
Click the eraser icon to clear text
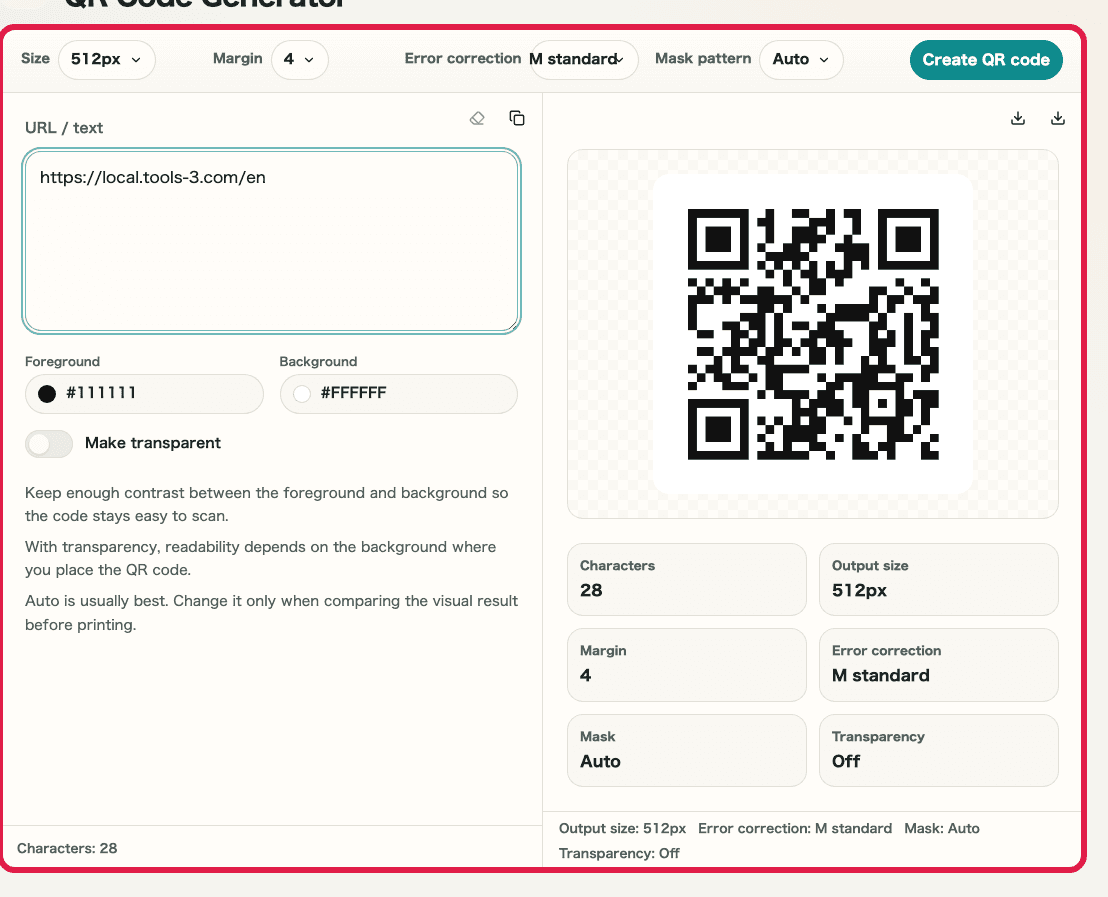[477, 118]
